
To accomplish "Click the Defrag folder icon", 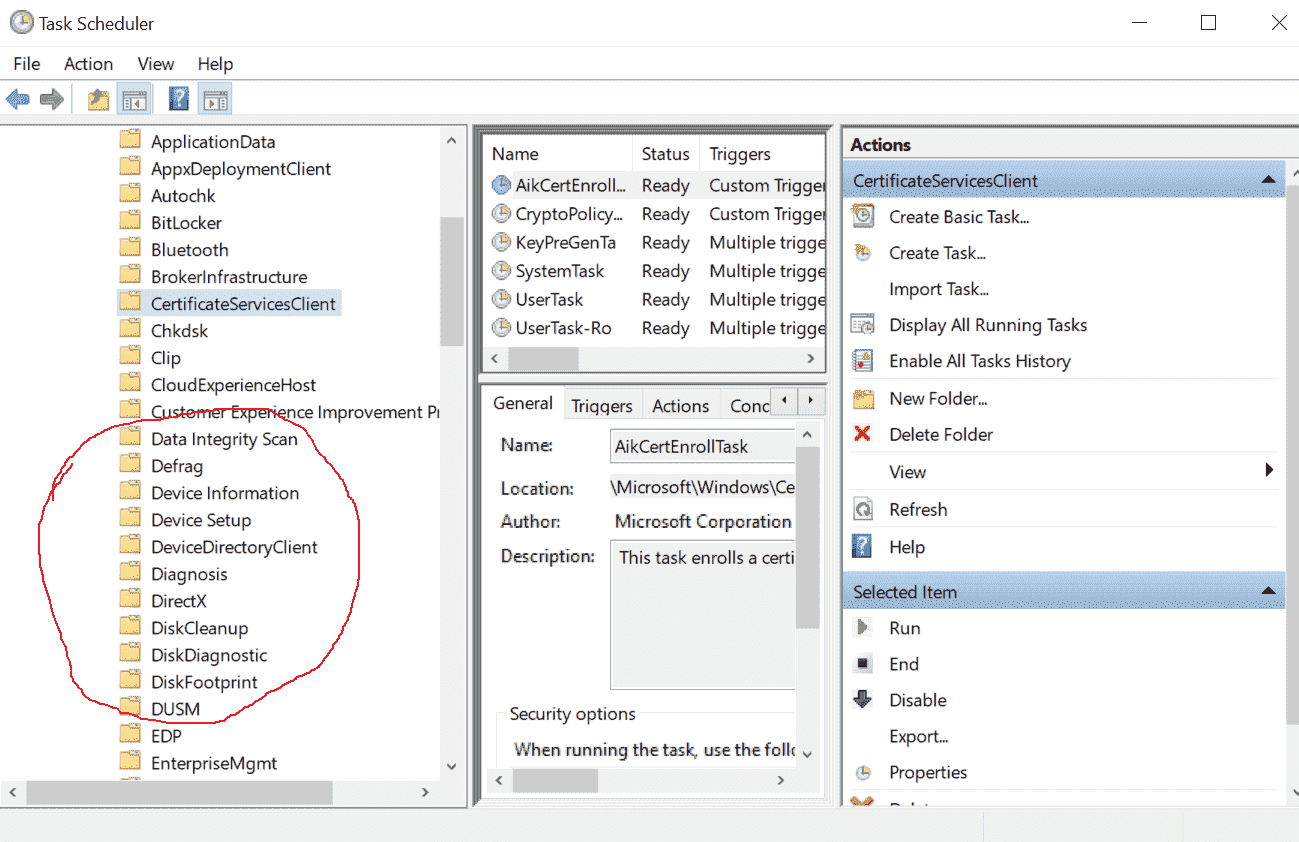I will click(x=130, y=465).
